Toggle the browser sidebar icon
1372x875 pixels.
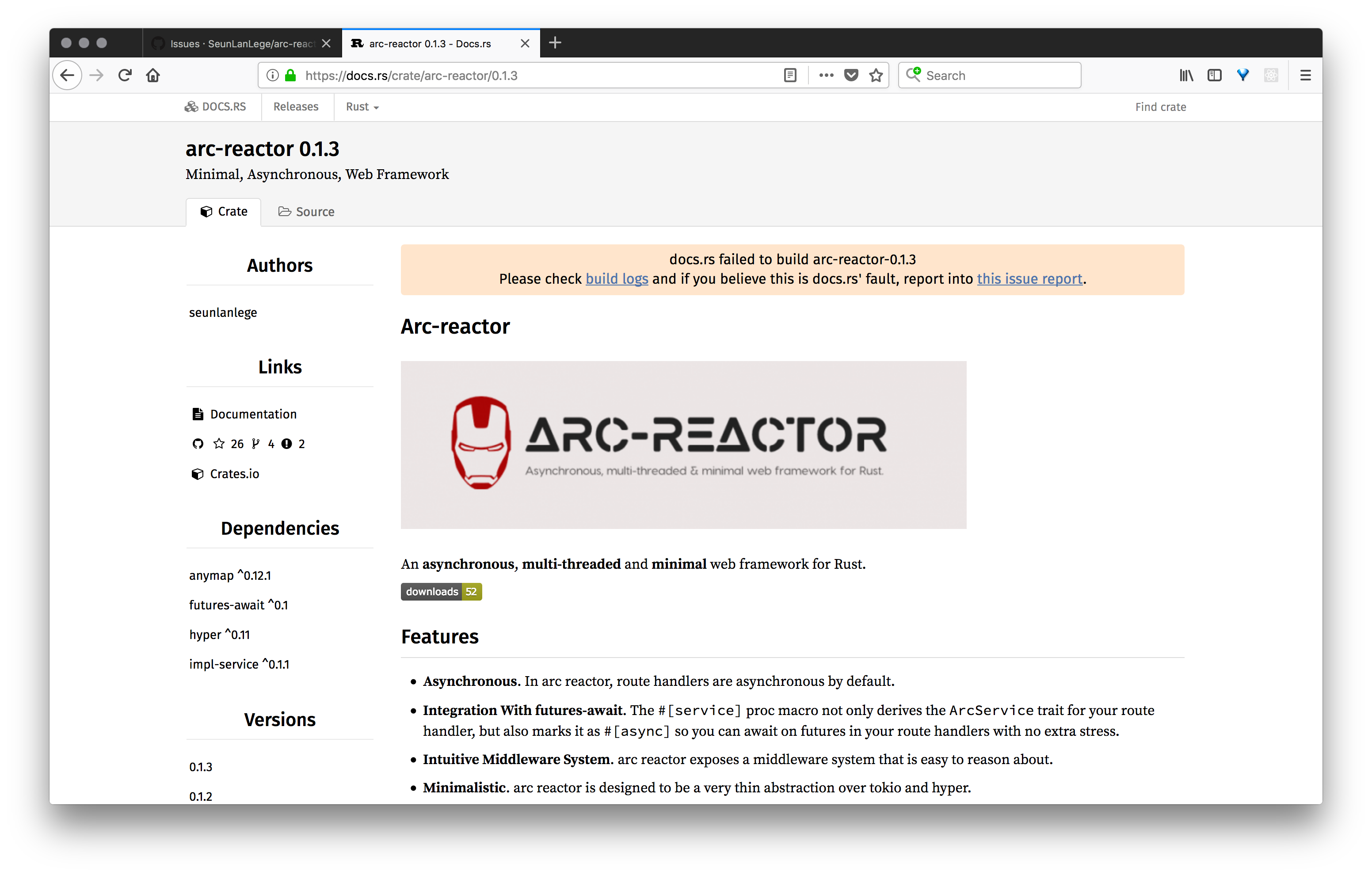click(1214, 75)
